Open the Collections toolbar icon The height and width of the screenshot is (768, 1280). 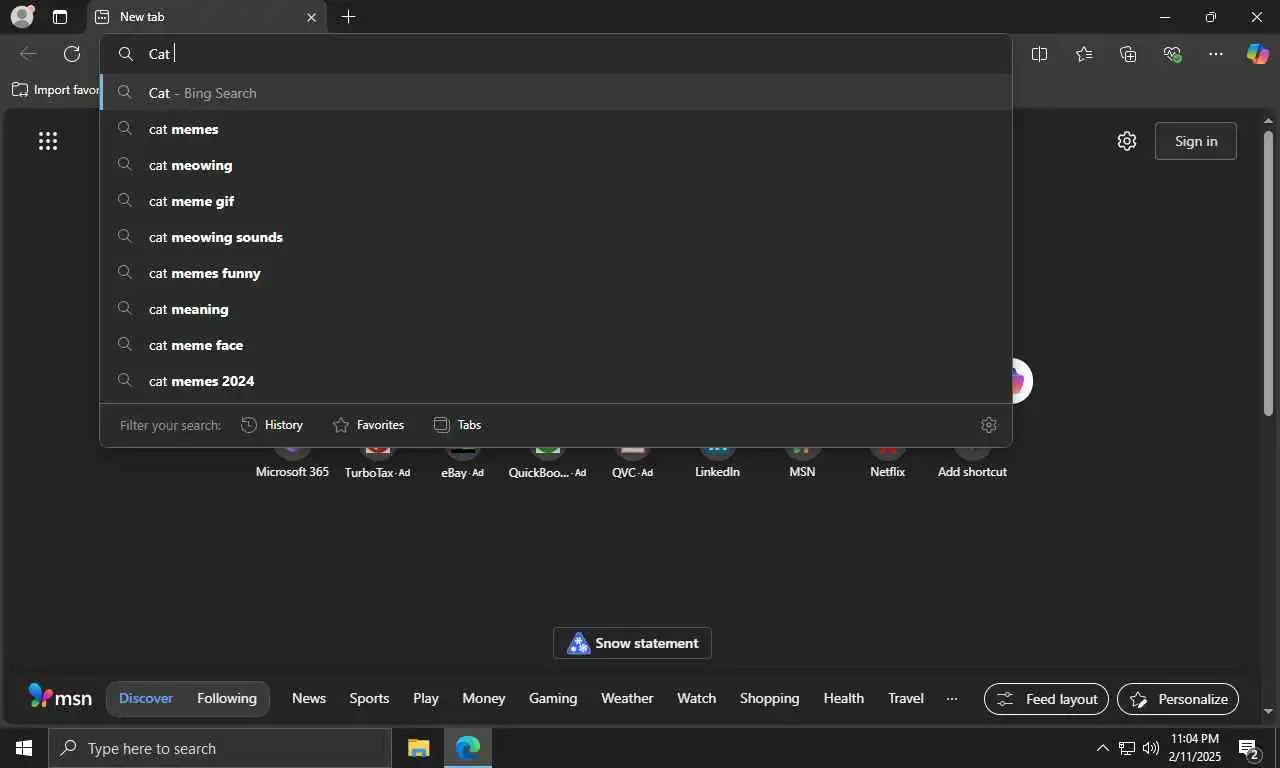click(x=1128, y=54)
